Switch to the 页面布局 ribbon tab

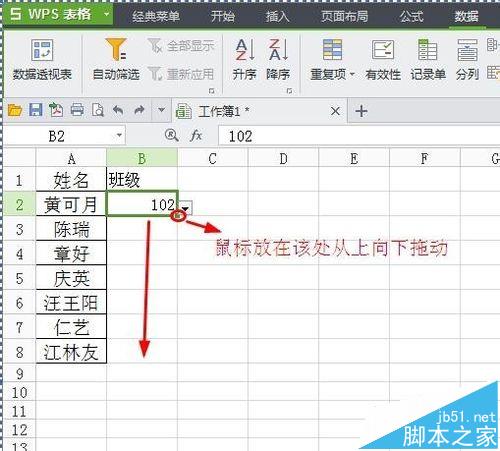pyautogui.click(x=344, y=16)
